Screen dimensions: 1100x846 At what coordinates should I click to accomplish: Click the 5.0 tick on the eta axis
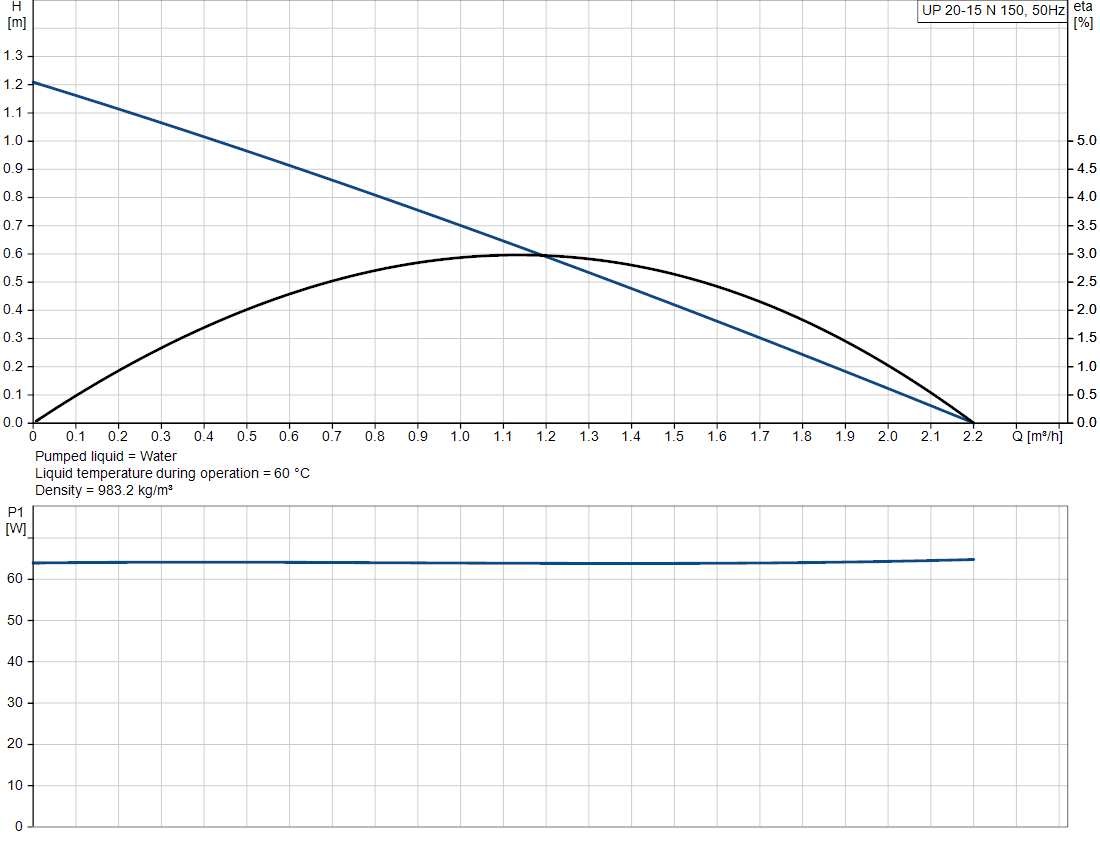pos(1087,140)
